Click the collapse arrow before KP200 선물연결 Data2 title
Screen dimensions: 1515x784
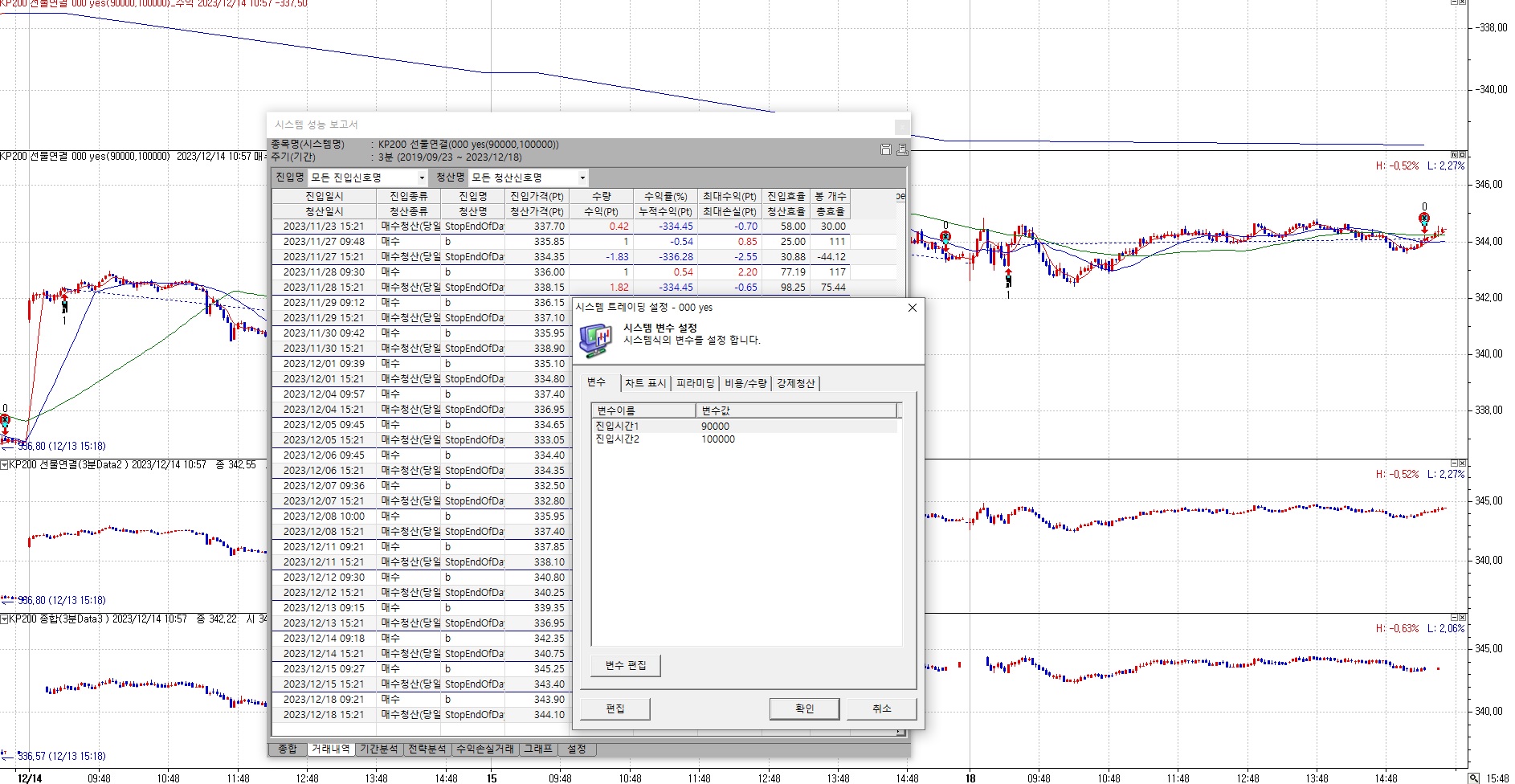[5, 465]
